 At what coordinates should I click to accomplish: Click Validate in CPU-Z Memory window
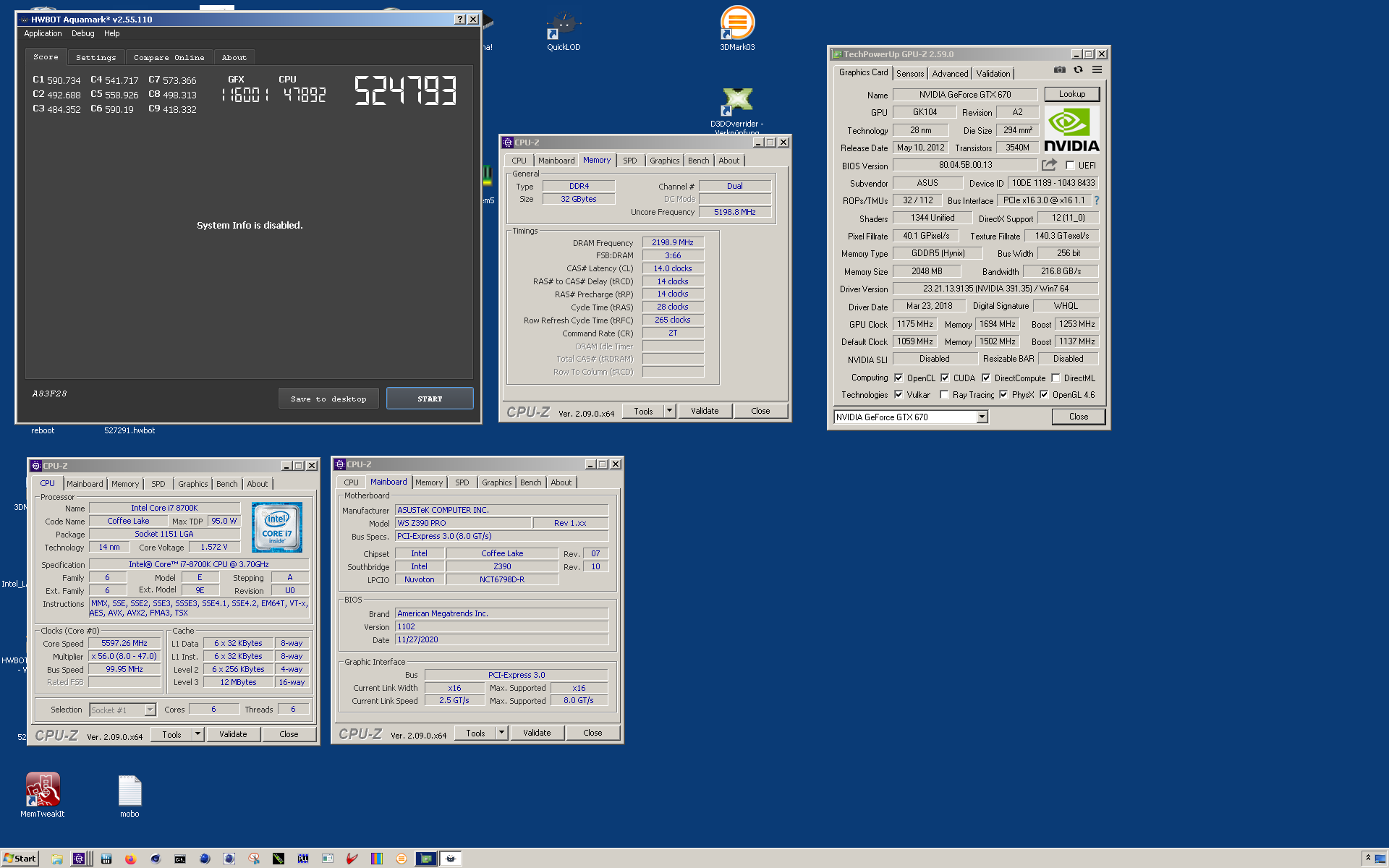click(705, 411)
